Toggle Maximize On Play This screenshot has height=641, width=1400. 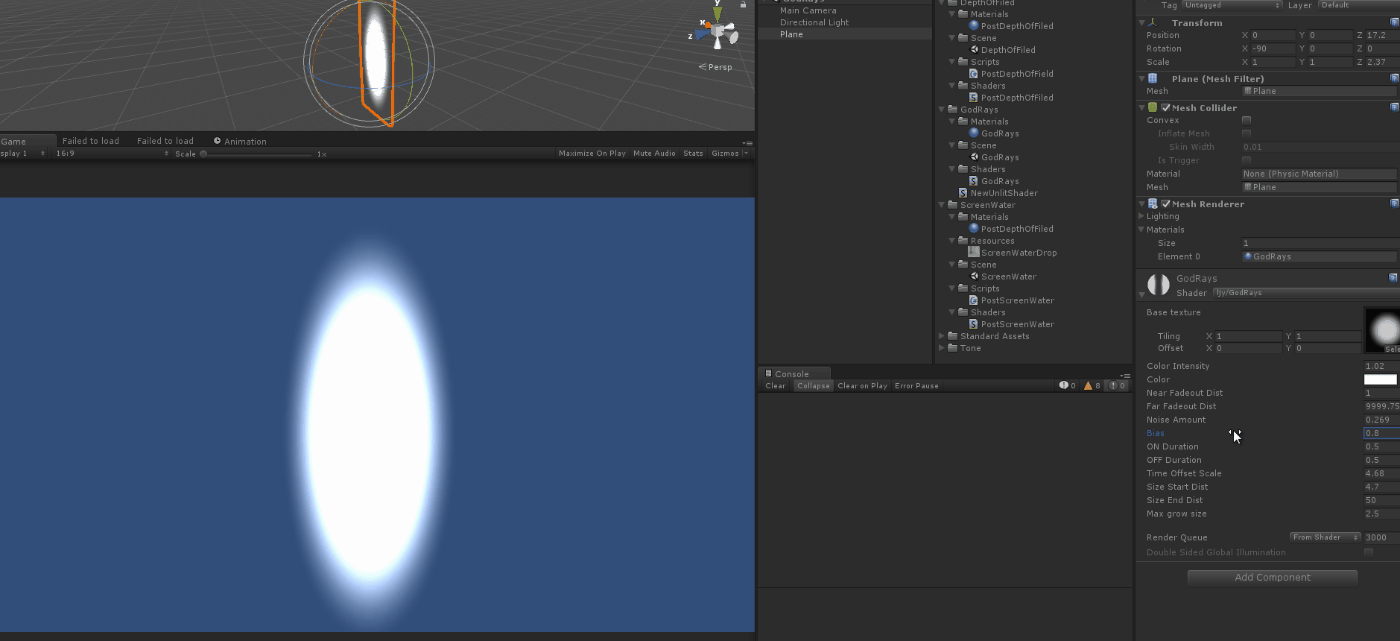592,154
